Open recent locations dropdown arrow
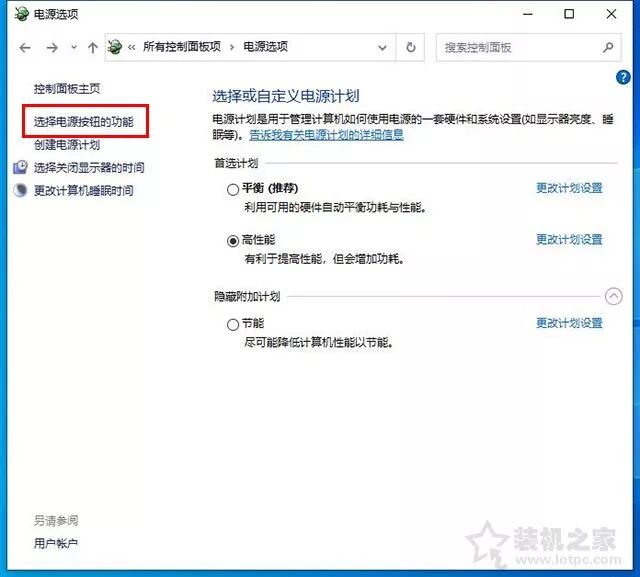The width and height of the screenshot is (640, 577). tap(74, 47)
